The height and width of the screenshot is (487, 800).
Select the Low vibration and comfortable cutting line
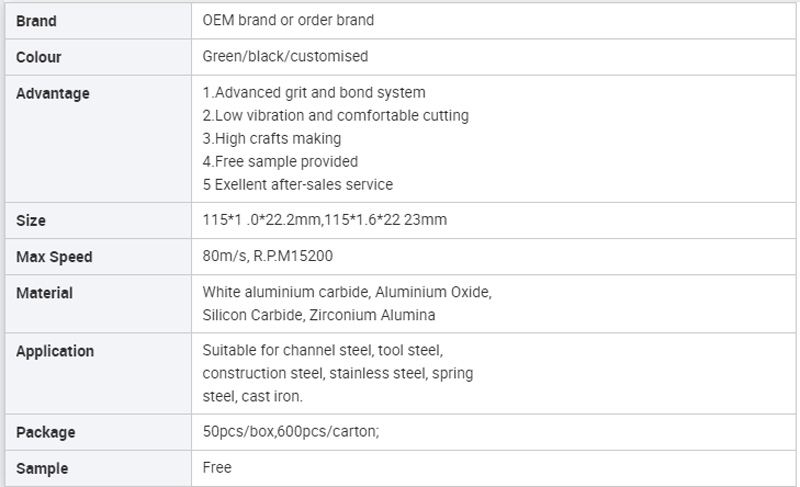tap(335, 115)
